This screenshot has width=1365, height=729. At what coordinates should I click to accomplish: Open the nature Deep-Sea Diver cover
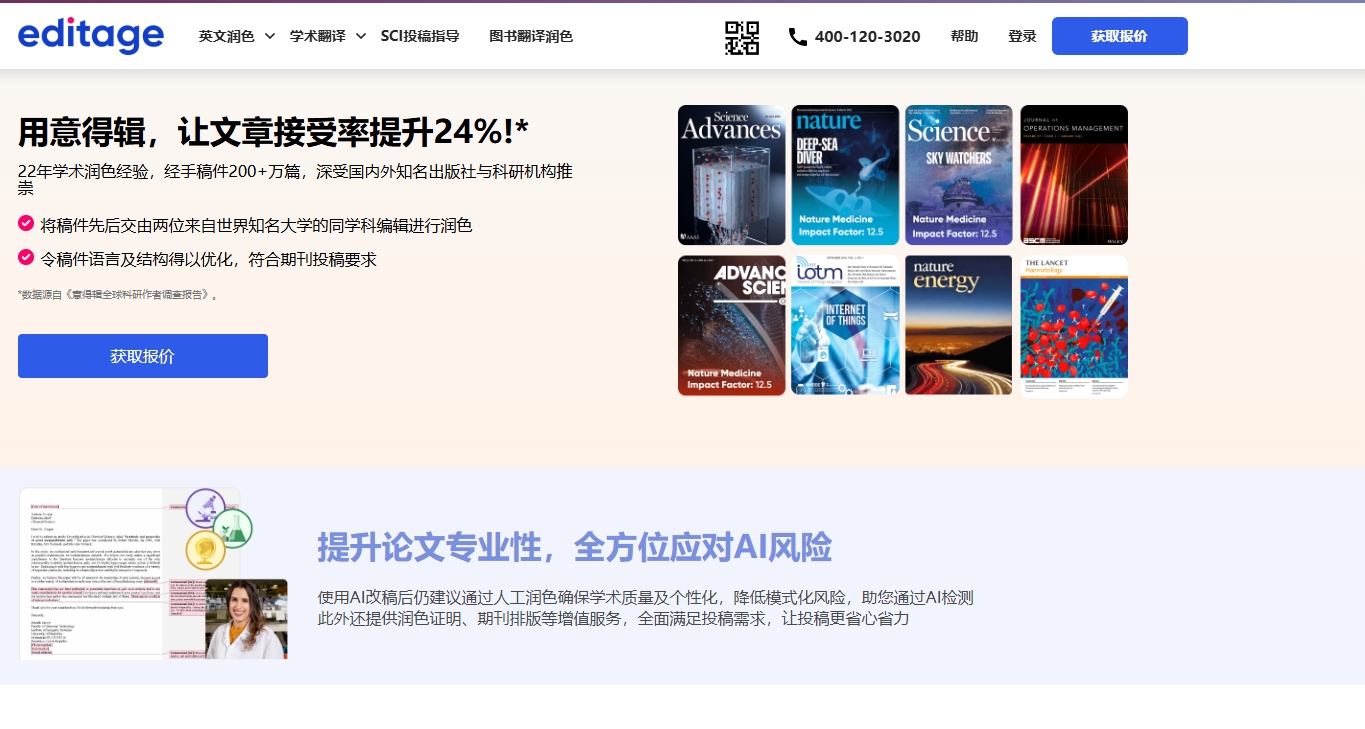[845, 175]
